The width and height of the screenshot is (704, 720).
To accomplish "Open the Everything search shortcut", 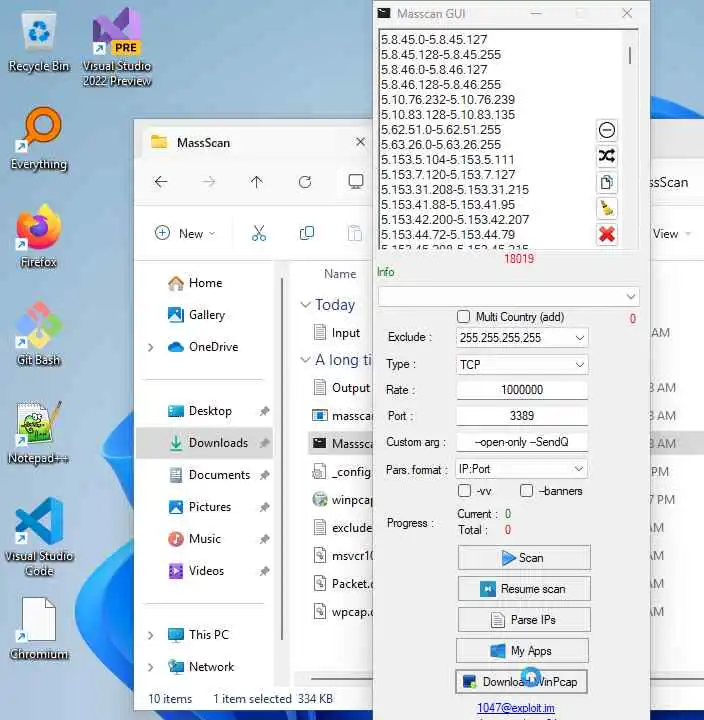I will pos(39,139).
